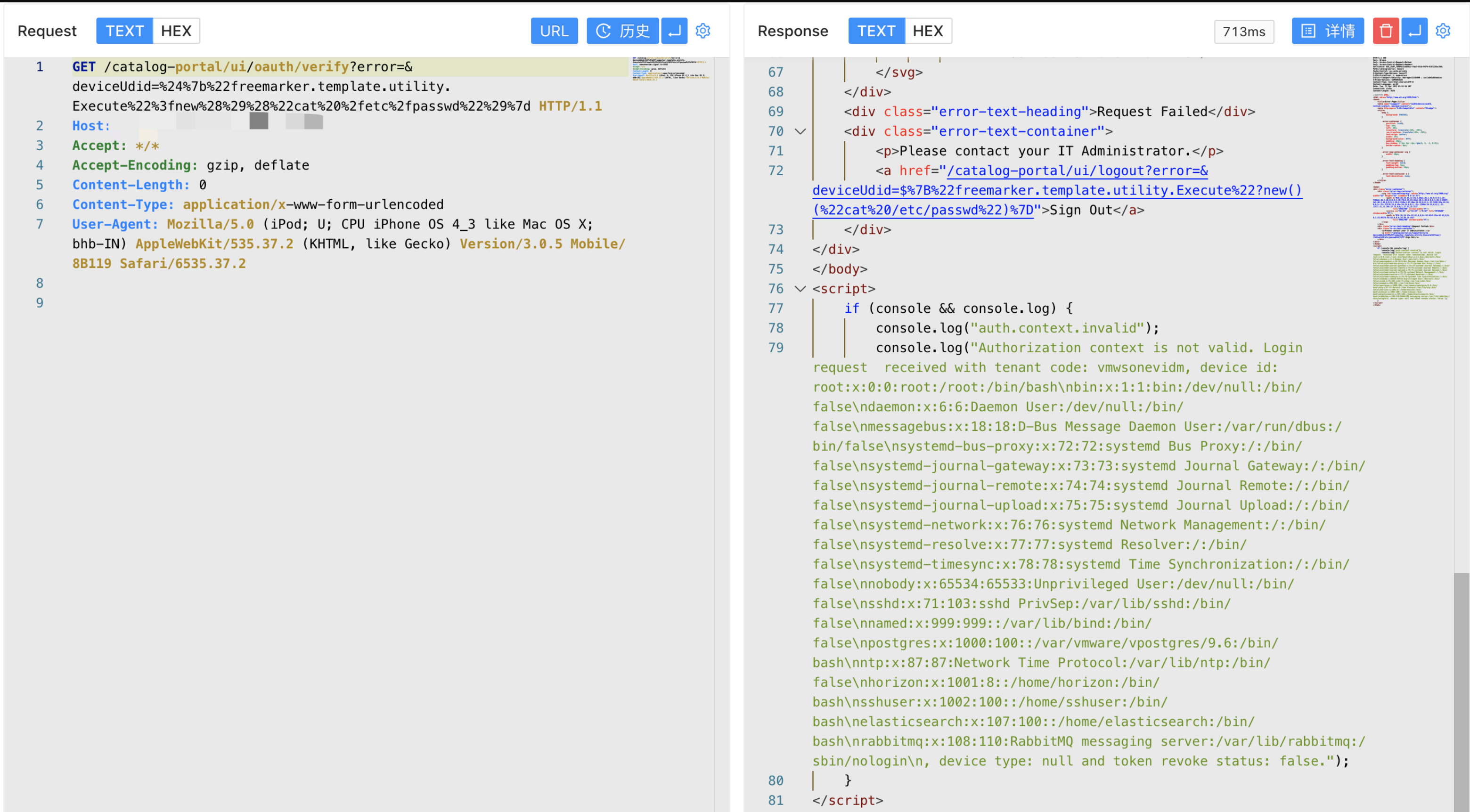Open response details list button
Viewport: 1470px width, 812px height.
(x=1327, y=31)
